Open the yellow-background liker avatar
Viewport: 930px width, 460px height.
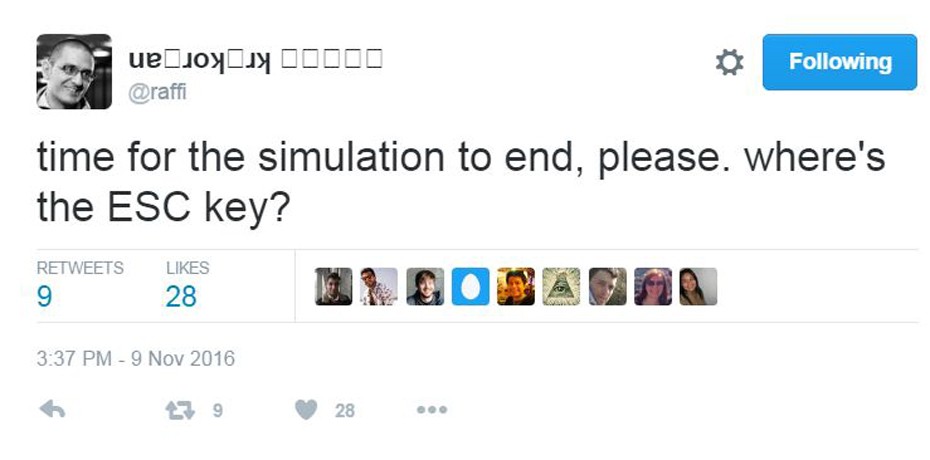[516, 286]
